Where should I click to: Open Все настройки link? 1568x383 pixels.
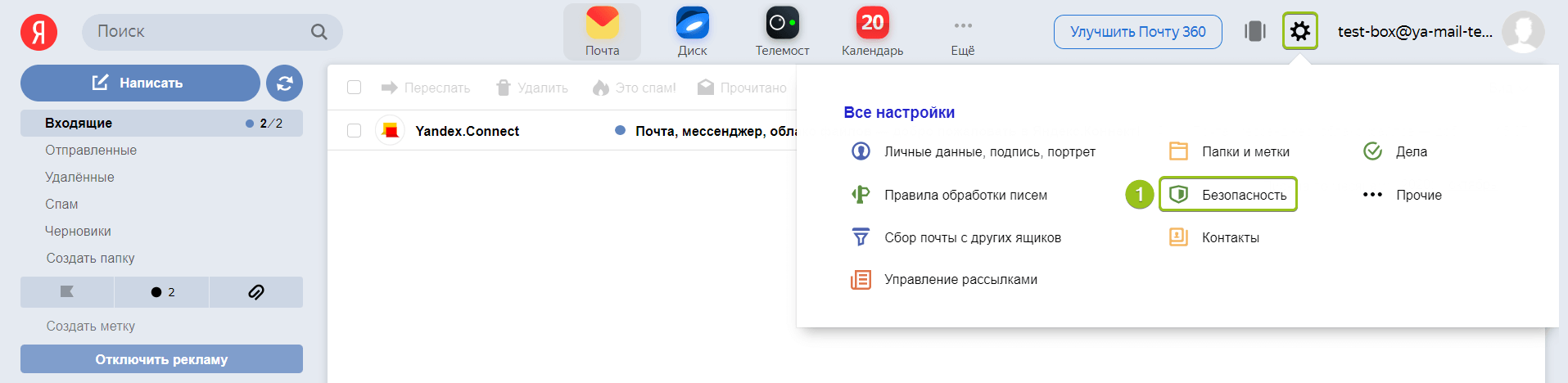point(899,112)
